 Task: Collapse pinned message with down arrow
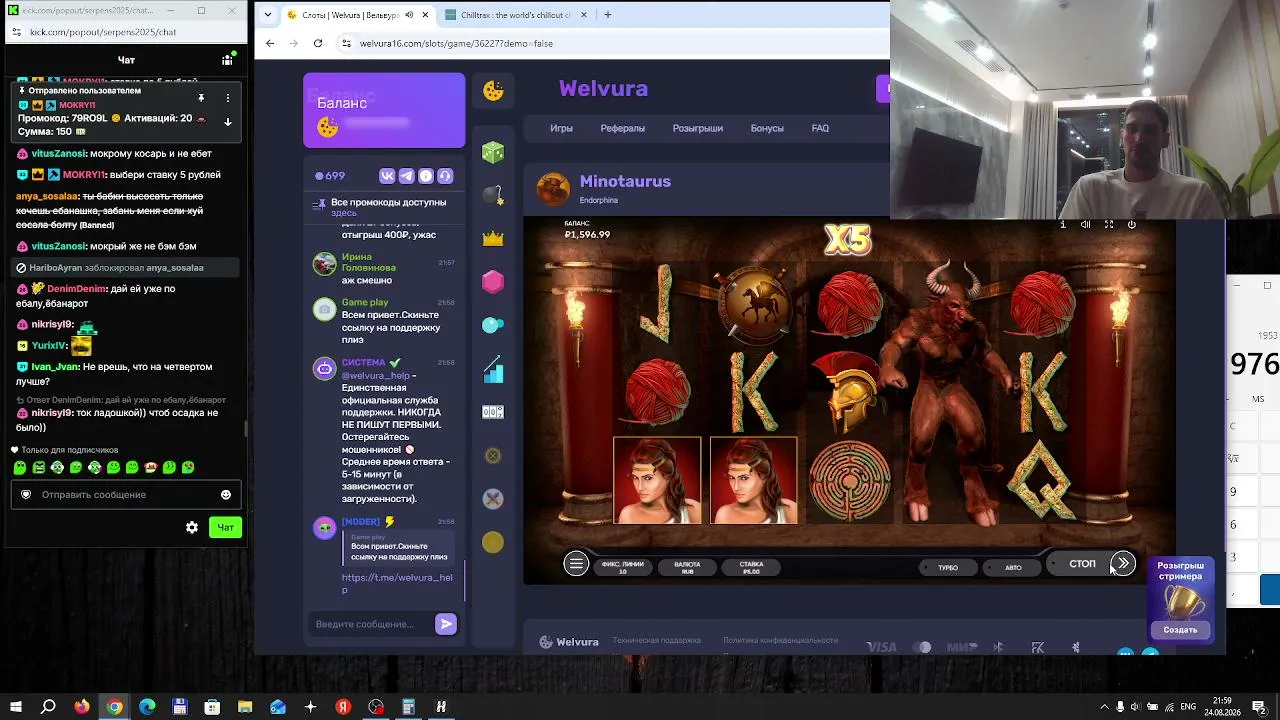(228, 122)
